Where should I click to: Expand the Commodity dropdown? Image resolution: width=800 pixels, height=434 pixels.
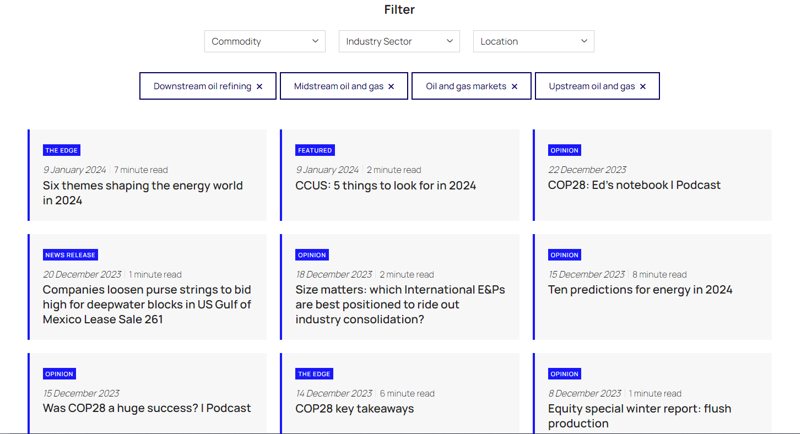coord(264,41)
